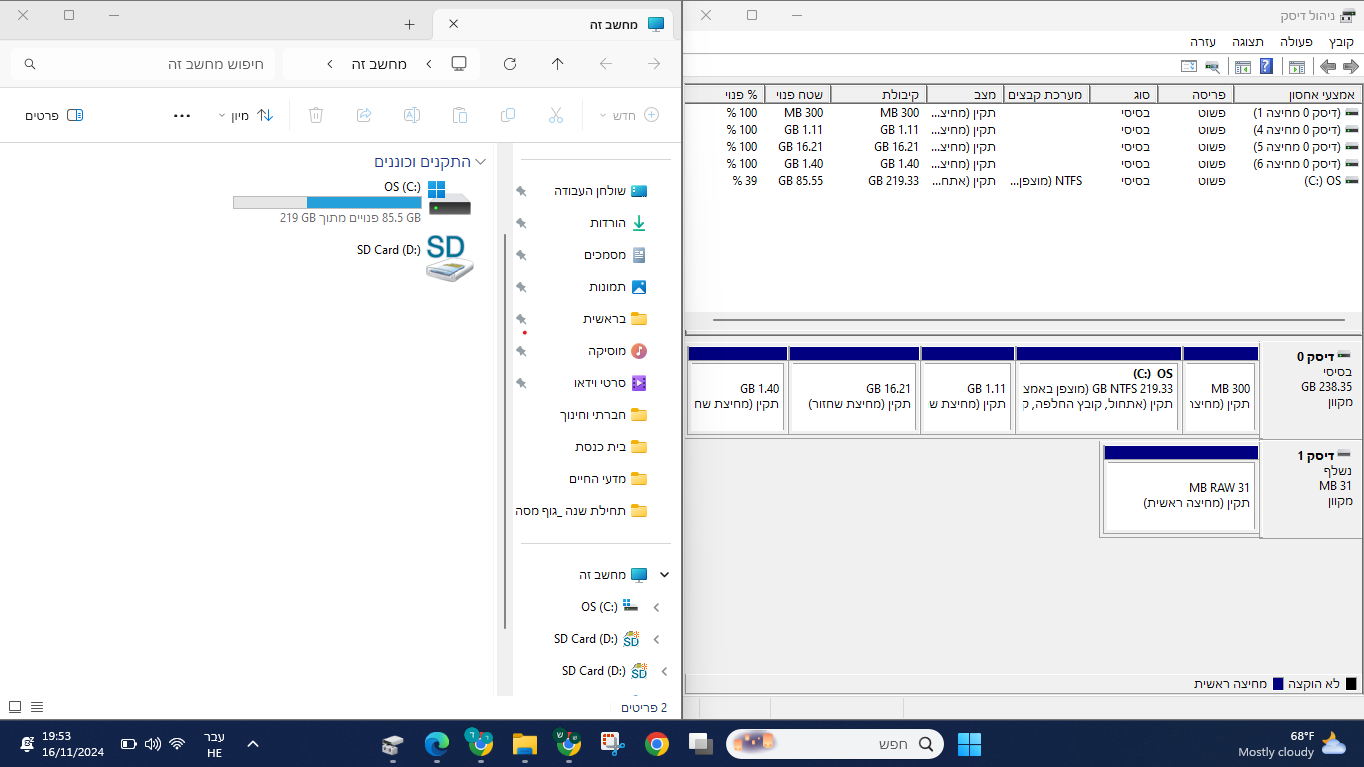Open the חדש (New) dropdown in File Explorer

630,115
